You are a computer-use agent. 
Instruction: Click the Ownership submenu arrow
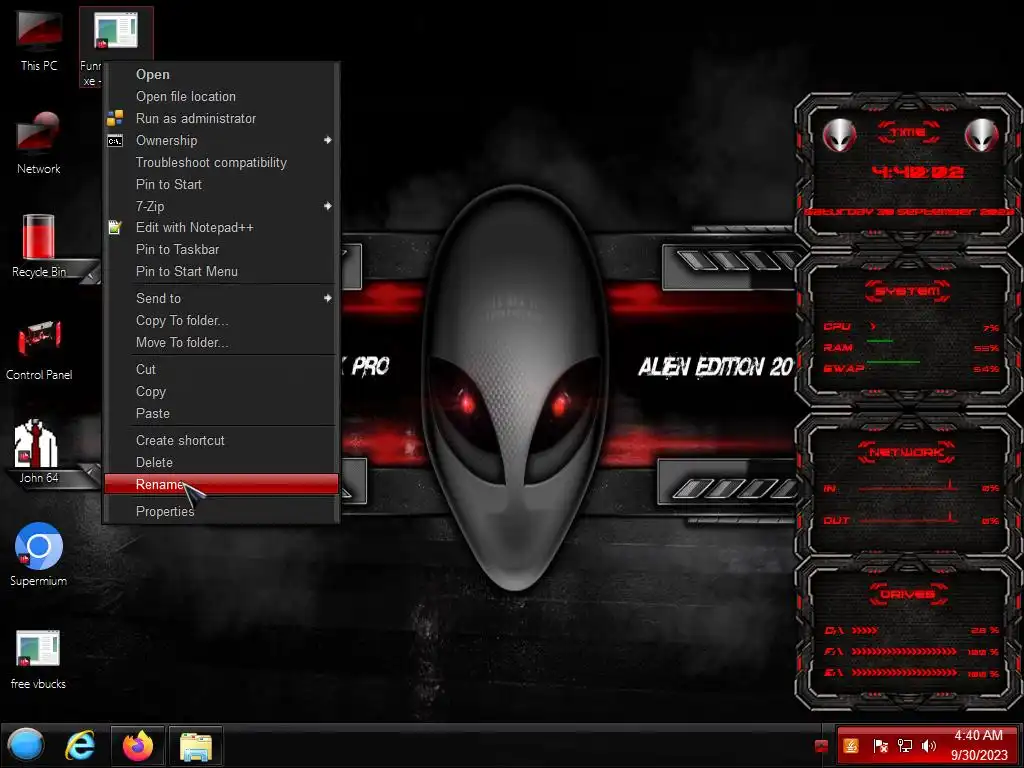coord(327,140)
